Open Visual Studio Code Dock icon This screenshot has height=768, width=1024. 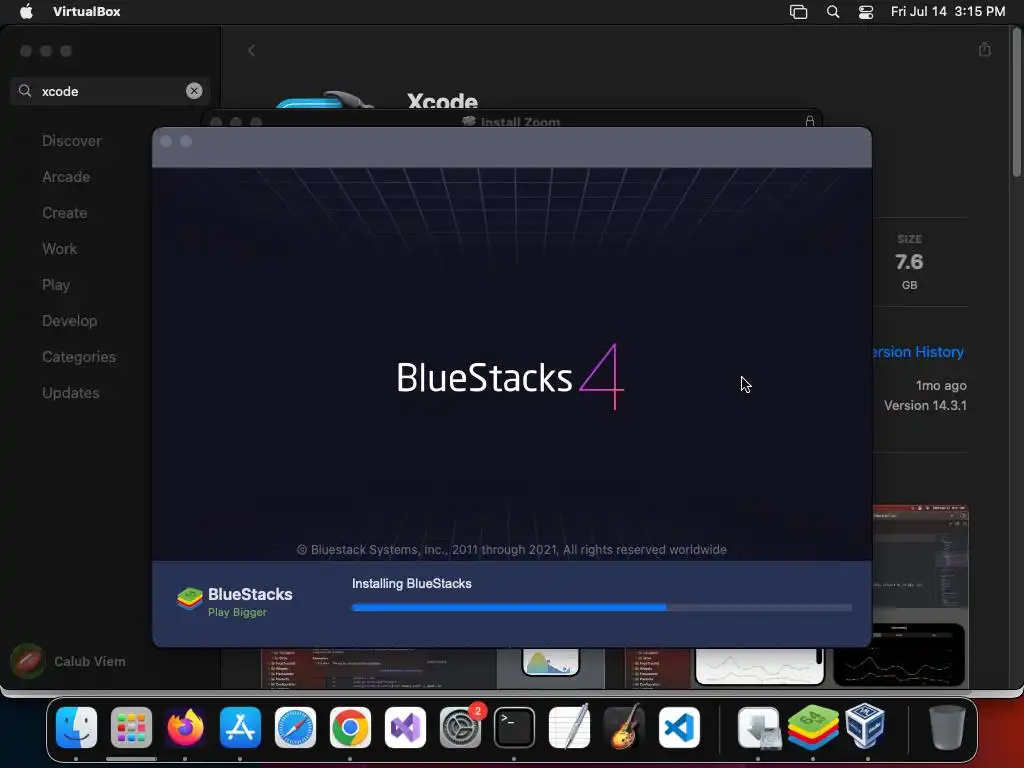(679, 727)
